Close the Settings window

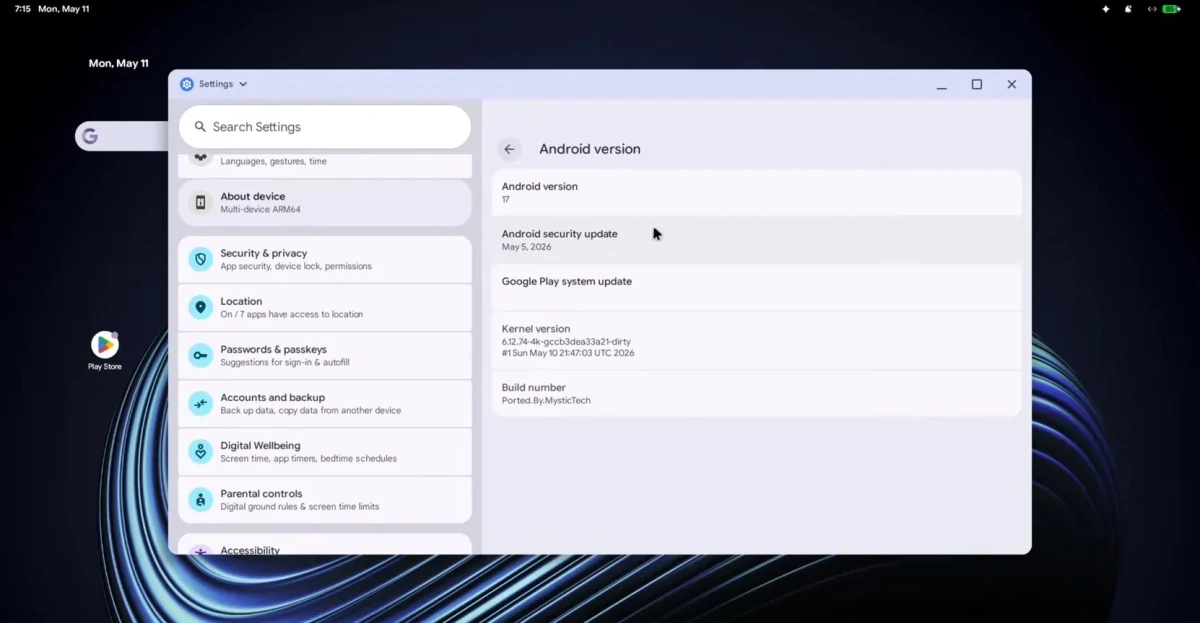point(1012,85)
